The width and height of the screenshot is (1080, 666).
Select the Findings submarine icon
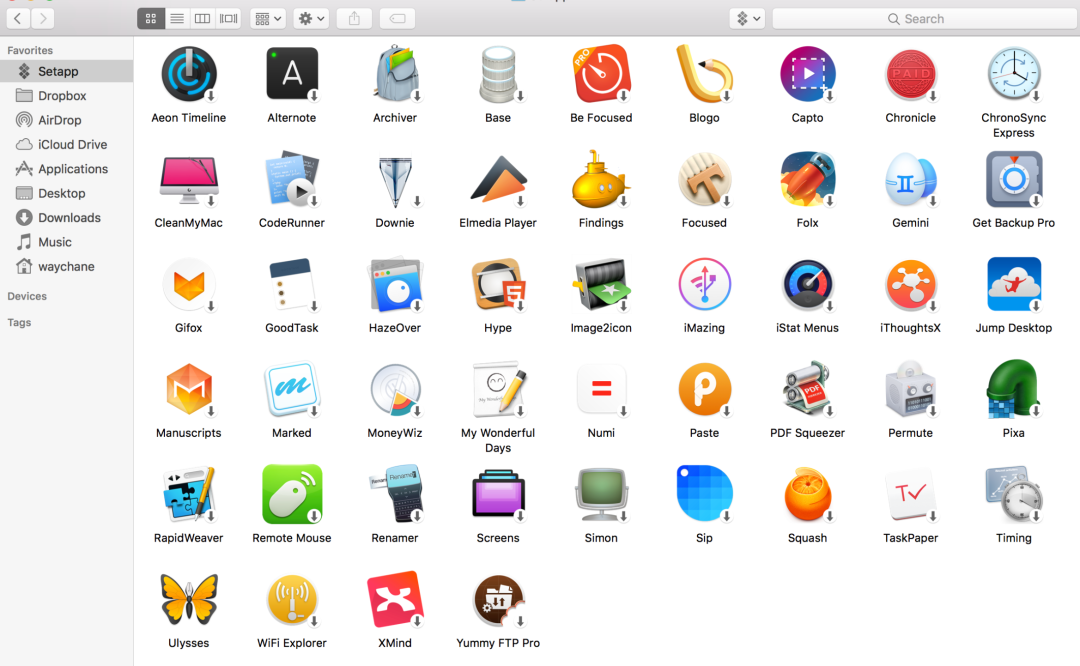point(601,179)
